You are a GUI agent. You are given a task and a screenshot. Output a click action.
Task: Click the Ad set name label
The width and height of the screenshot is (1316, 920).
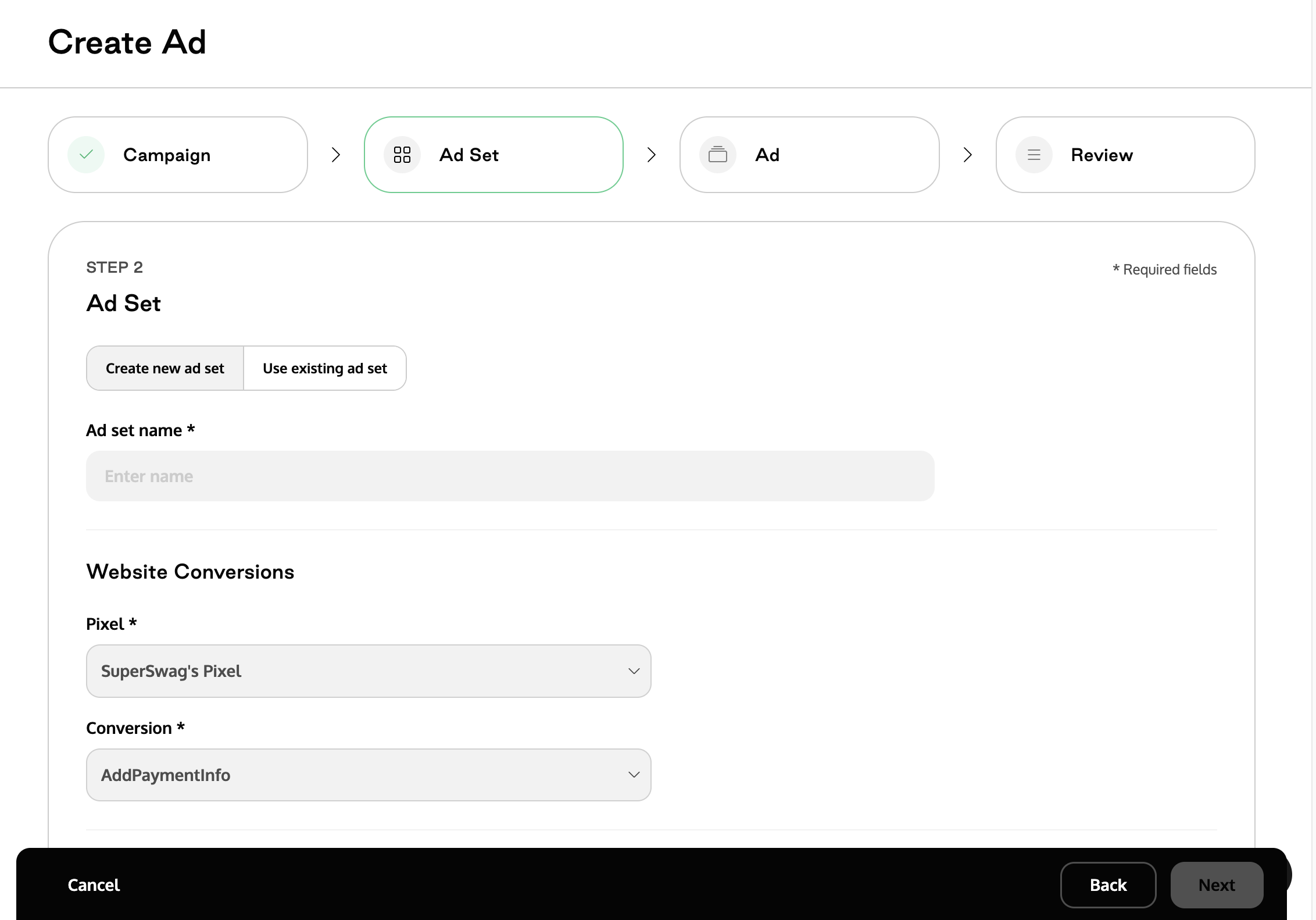click(141, 430)
